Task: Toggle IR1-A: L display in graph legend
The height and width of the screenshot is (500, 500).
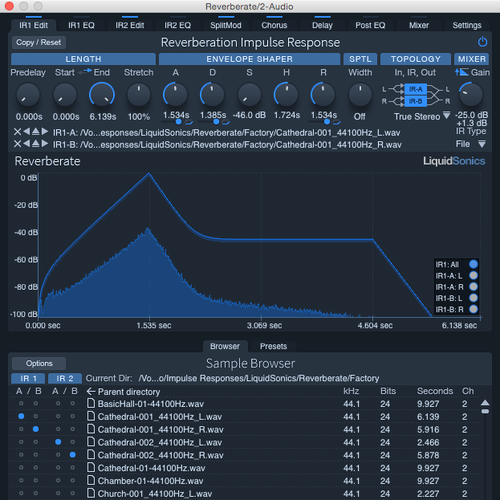Action: pyautogui.click(x=473, y=275)
